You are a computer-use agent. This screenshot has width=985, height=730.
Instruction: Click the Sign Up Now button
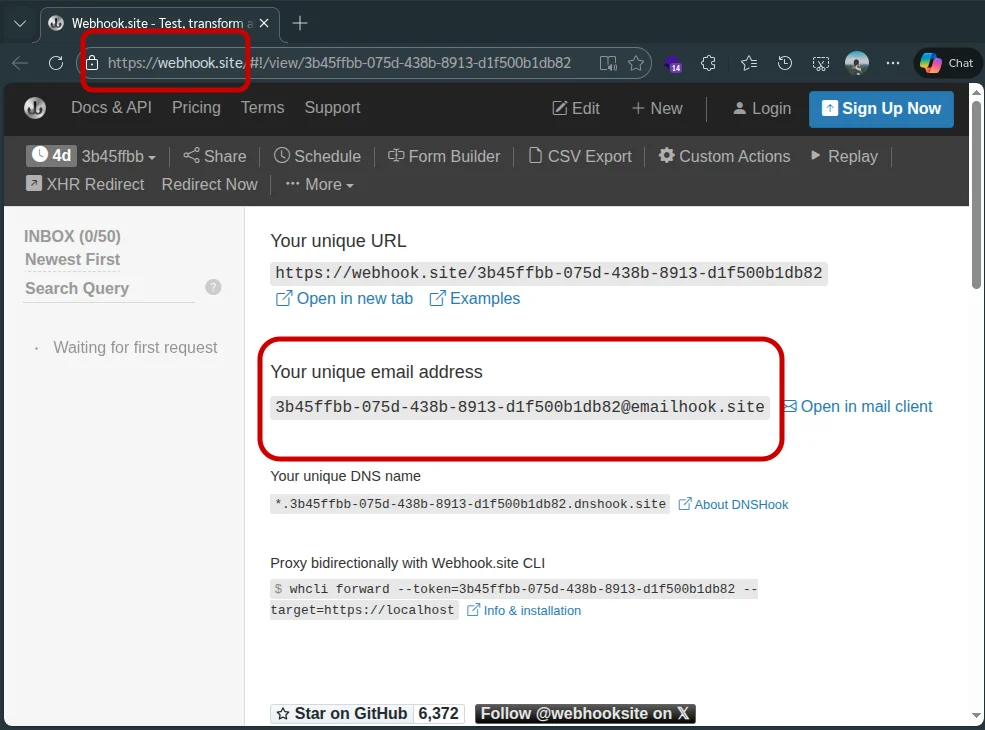click(881, 108)
